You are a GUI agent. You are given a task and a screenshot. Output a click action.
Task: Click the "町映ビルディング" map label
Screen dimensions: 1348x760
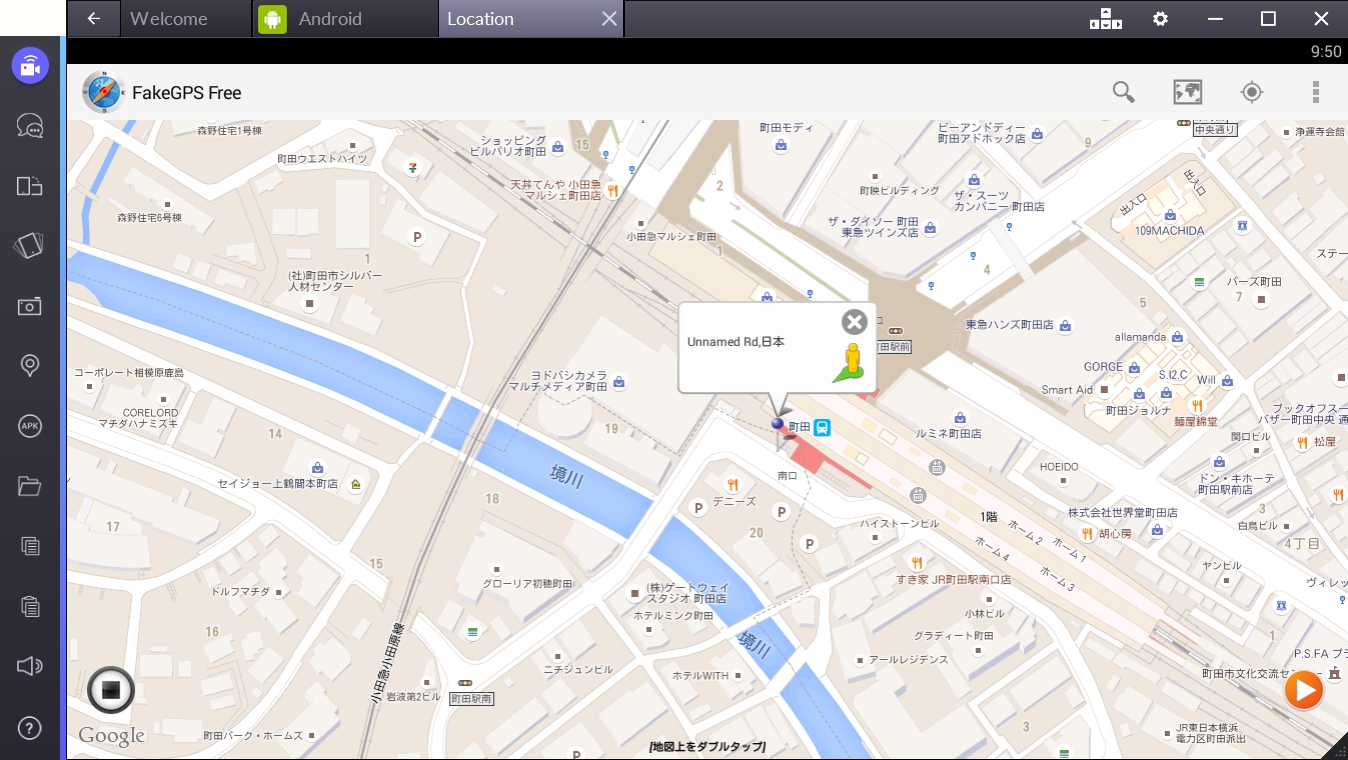pyautogui.click(x=900, y=191)
